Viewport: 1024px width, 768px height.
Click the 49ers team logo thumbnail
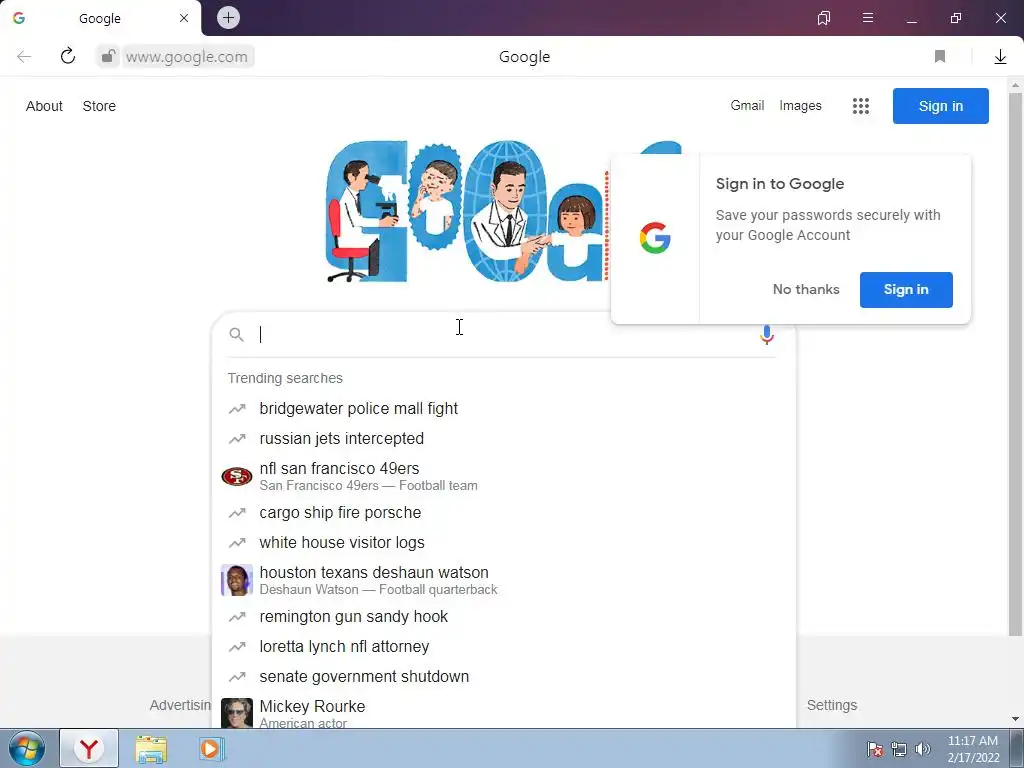point(236,477)
